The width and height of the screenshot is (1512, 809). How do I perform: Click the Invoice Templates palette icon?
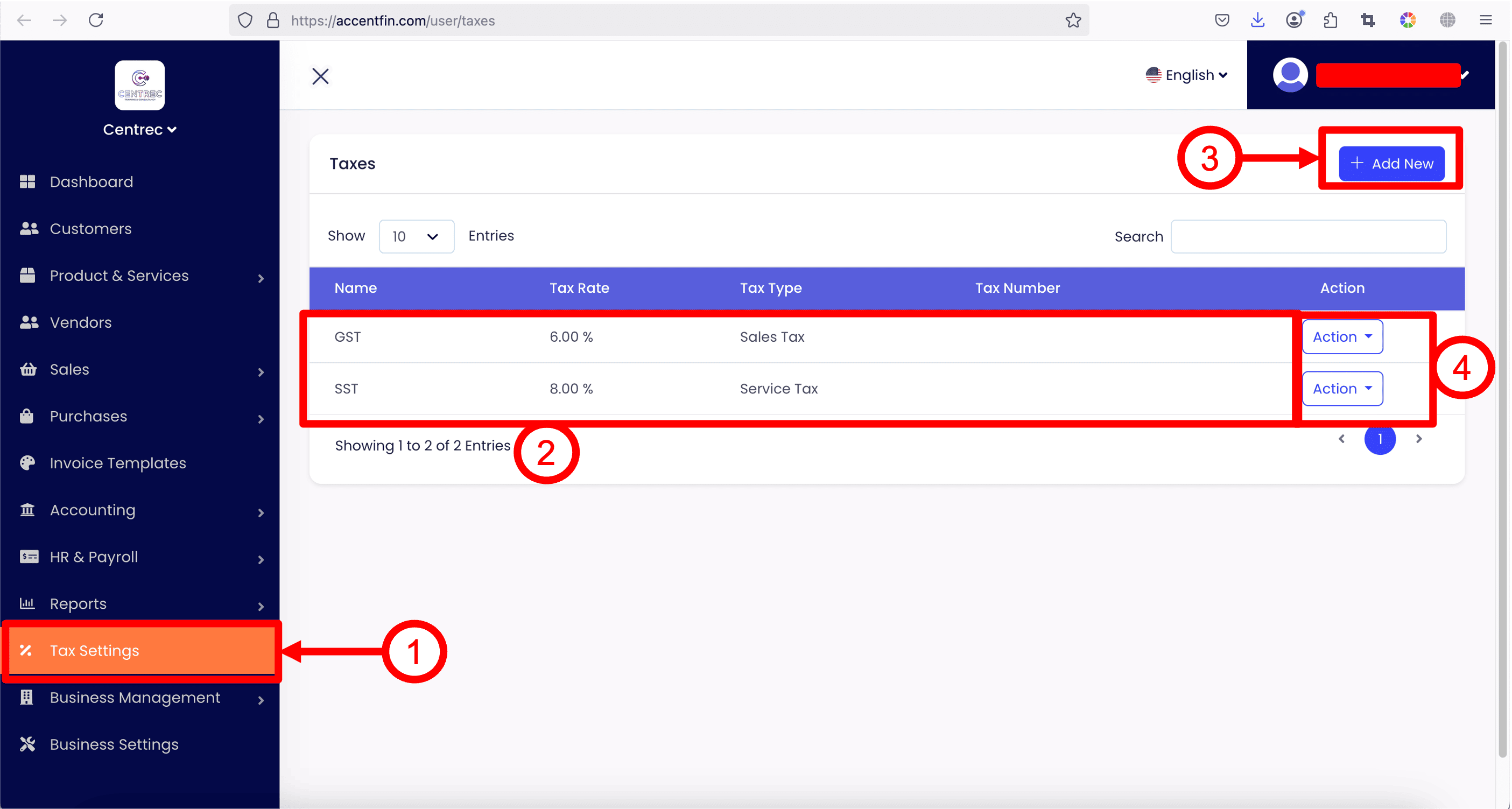click(27, 463)
